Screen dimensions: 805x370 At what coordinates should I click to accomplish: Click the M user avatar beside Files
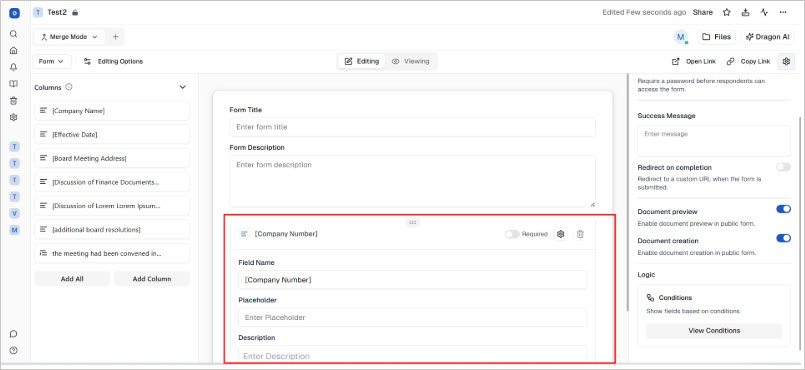[681, 37]
